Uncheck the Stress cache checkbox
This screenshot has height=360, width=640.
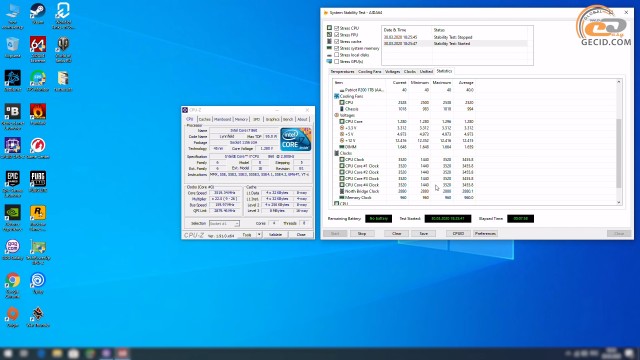337,41
